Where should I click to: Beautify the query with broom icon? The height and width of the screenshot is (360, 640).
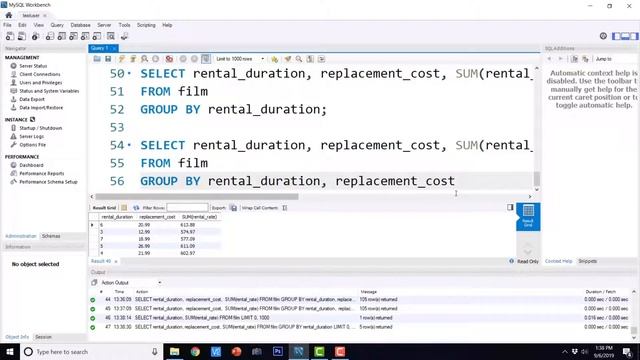pyautogui.click(x=288, y=59)
